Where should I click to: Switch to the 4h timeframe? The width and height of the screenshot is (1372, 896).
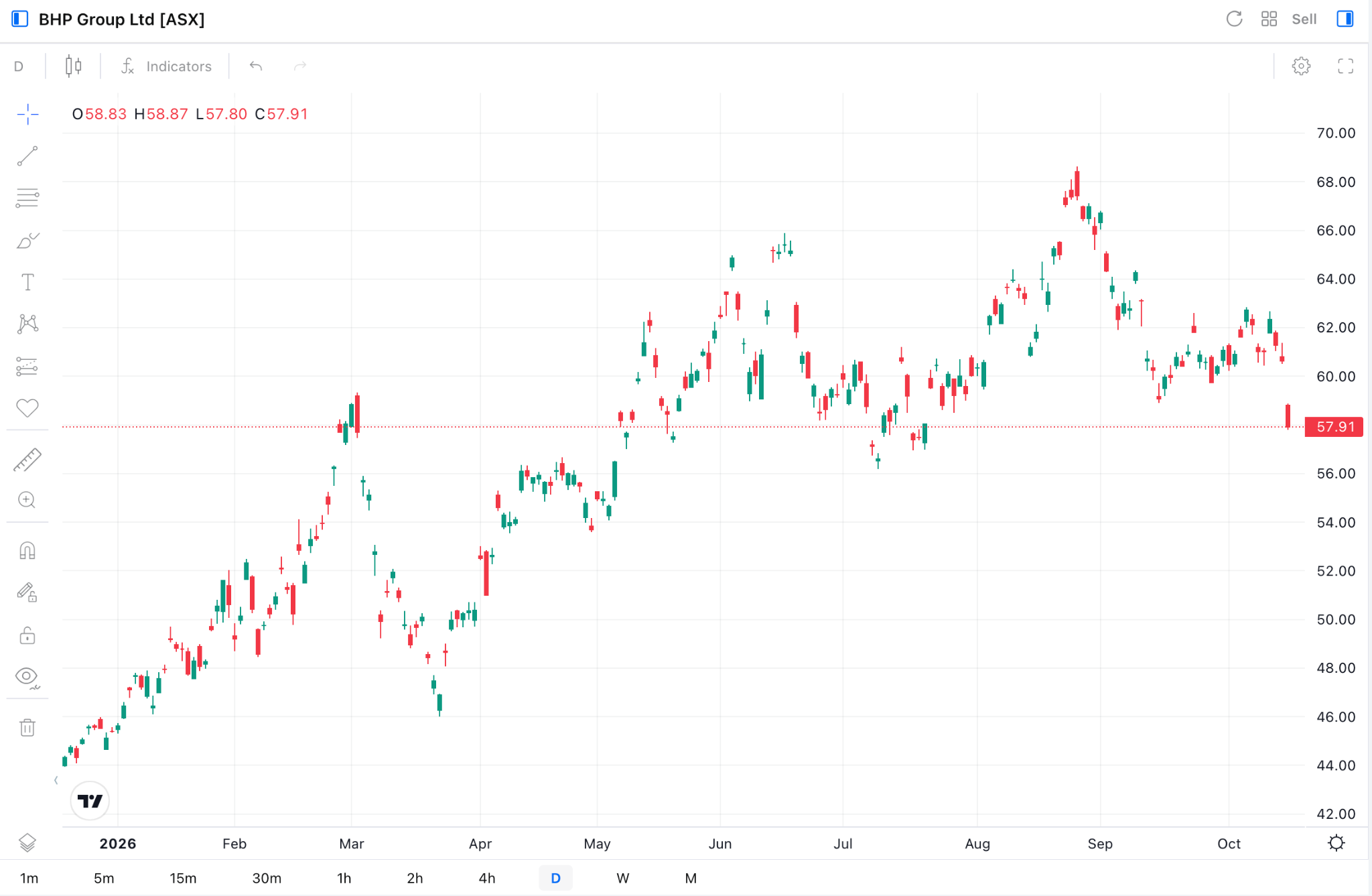(487, 878)
